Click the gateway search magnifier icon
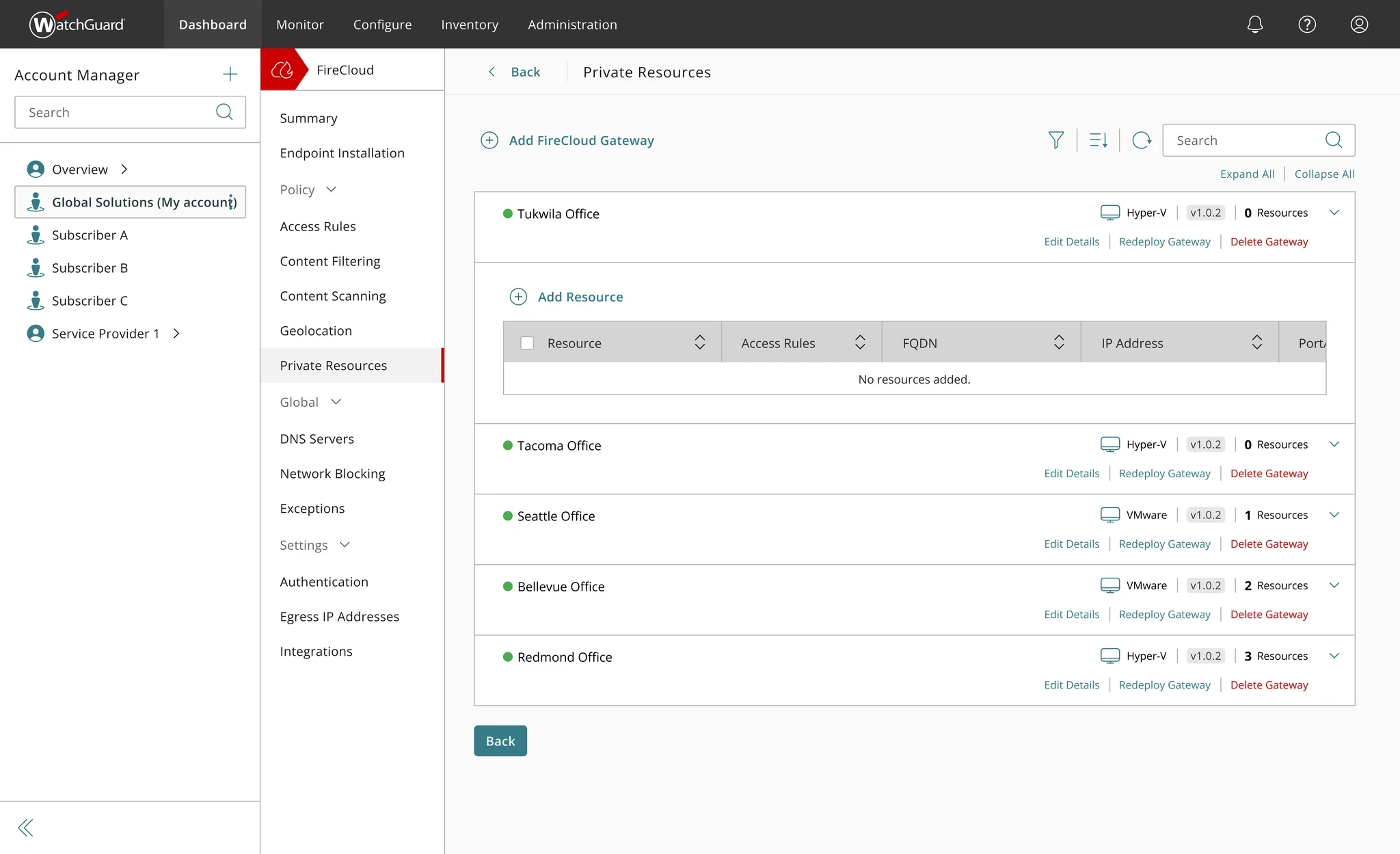This screenshot has width=1400, height=854. pyautogui.click(x=1334, y=140)
